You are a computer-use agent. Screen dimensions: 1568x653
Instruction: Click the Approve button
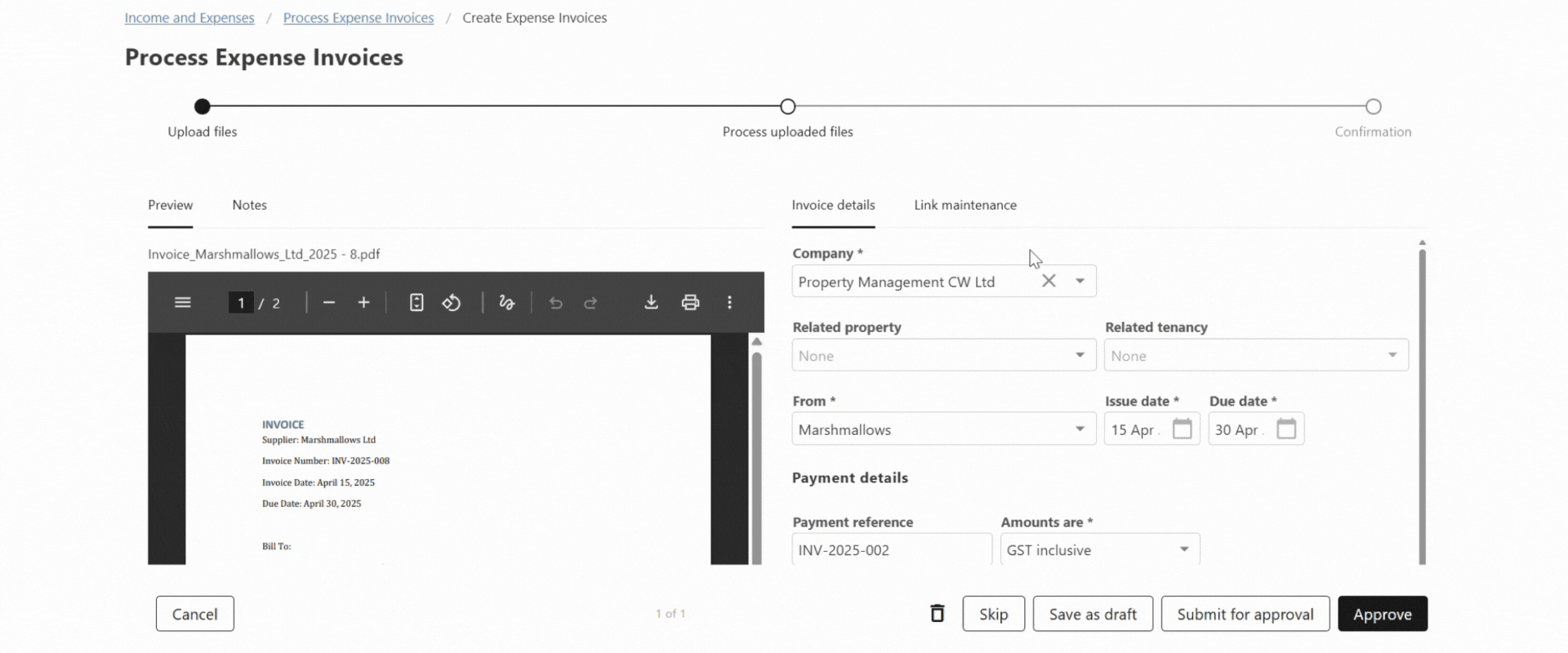1382,614
